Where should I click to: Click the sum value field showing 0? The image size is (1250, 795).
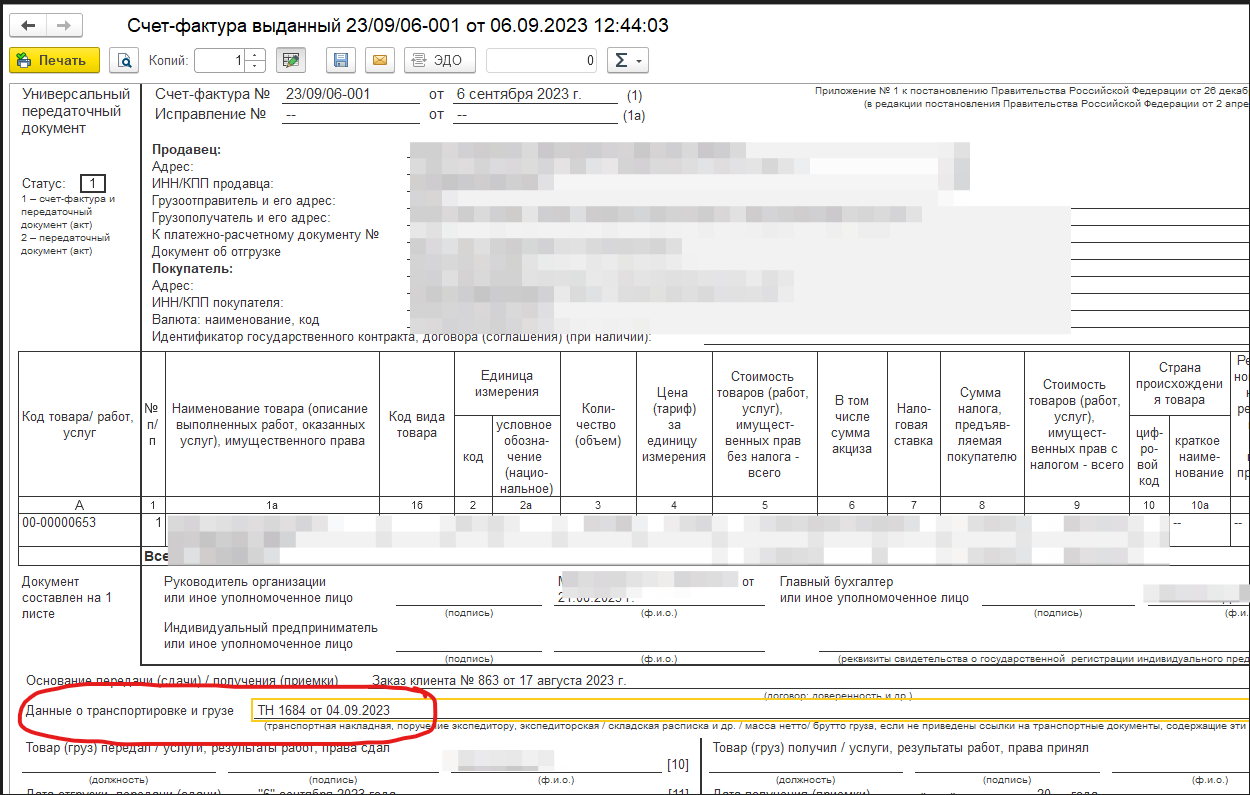coord(541,61)
